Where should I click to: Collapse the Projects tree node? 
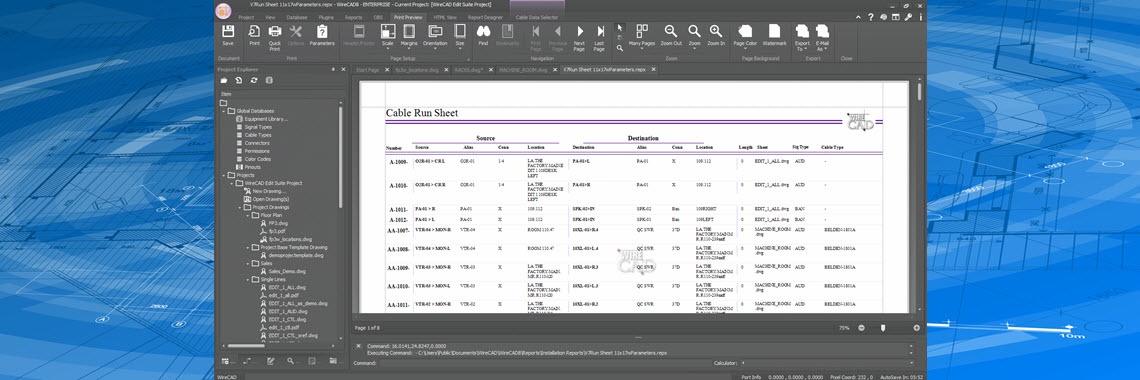coord(224,175)
